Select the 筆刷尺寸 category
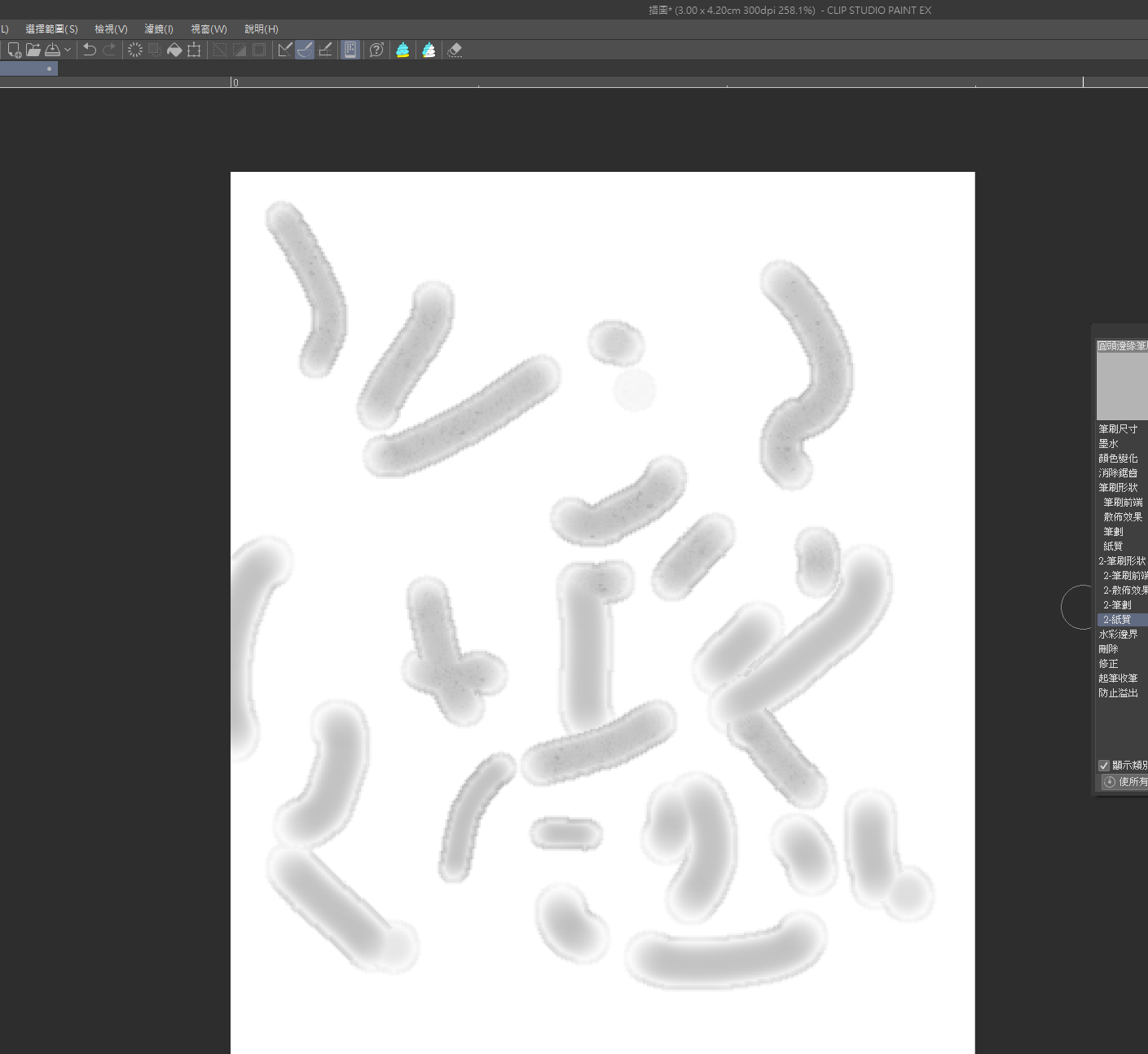The image size is (1148, 1054). coord(1118,429)
